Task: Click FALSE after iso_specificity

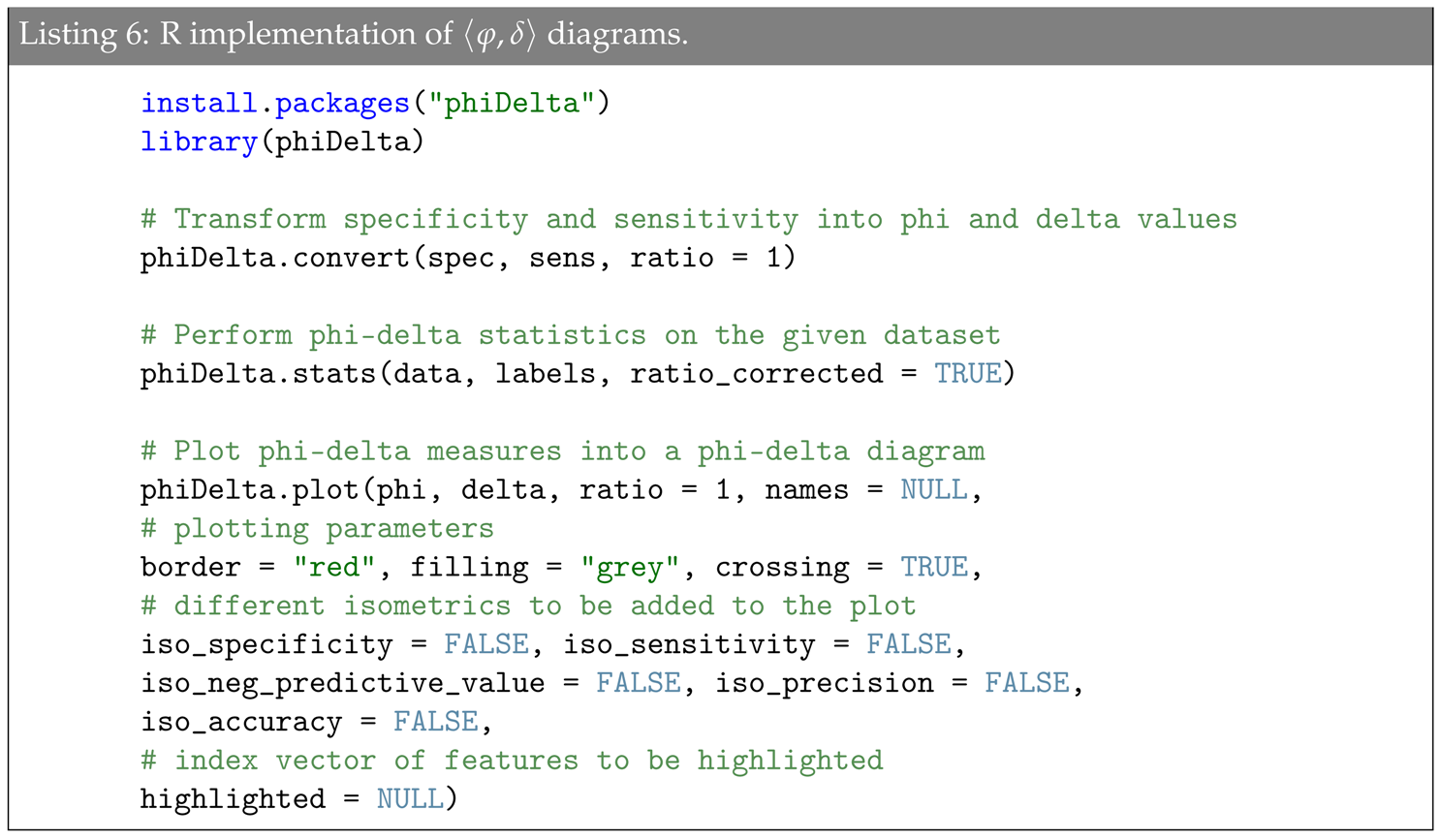Action: click(486, 645)
